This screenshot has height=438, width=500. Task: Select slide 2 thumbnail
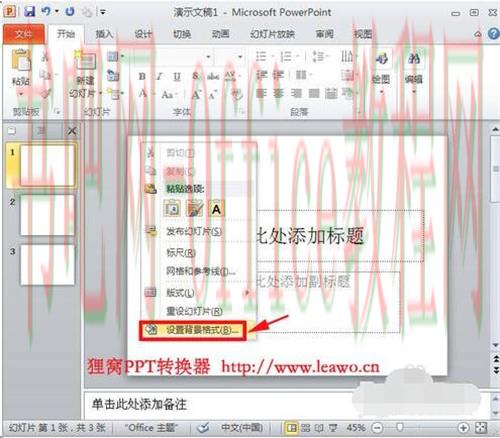[x=47, y=216]
